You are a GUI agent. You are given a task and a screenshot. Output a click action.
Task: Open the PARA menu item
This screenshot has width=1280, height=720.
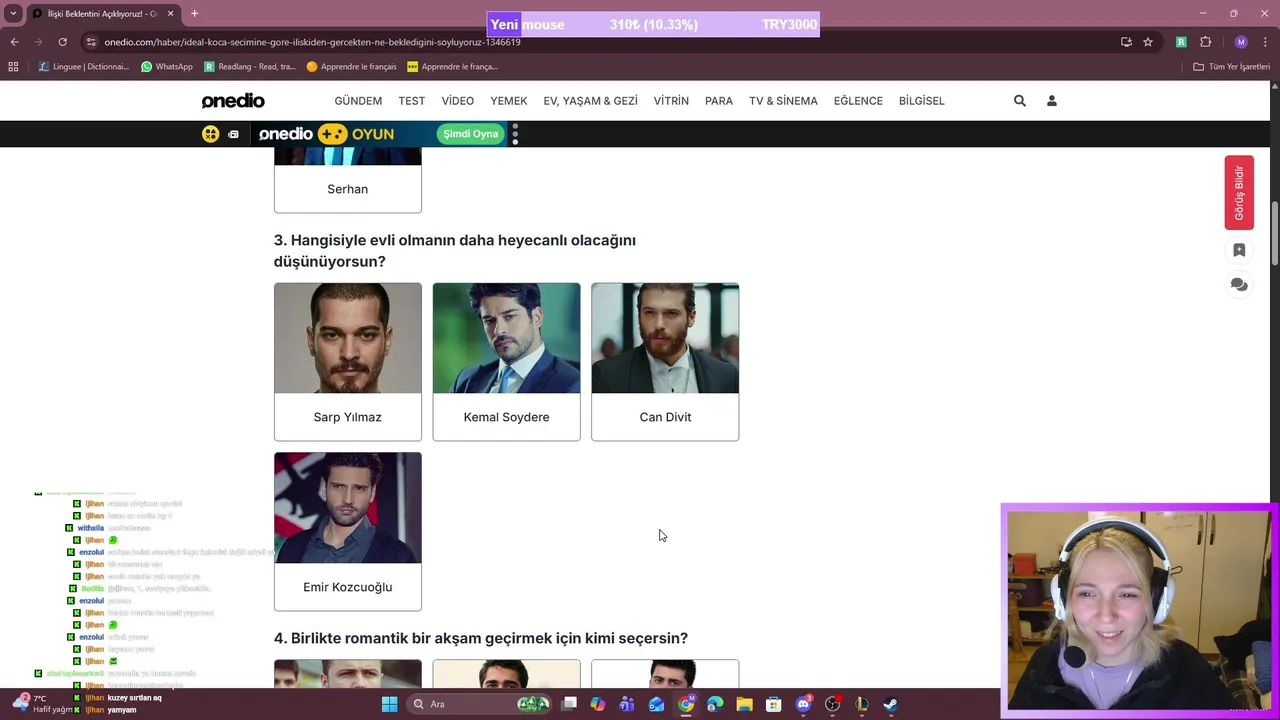718,101
